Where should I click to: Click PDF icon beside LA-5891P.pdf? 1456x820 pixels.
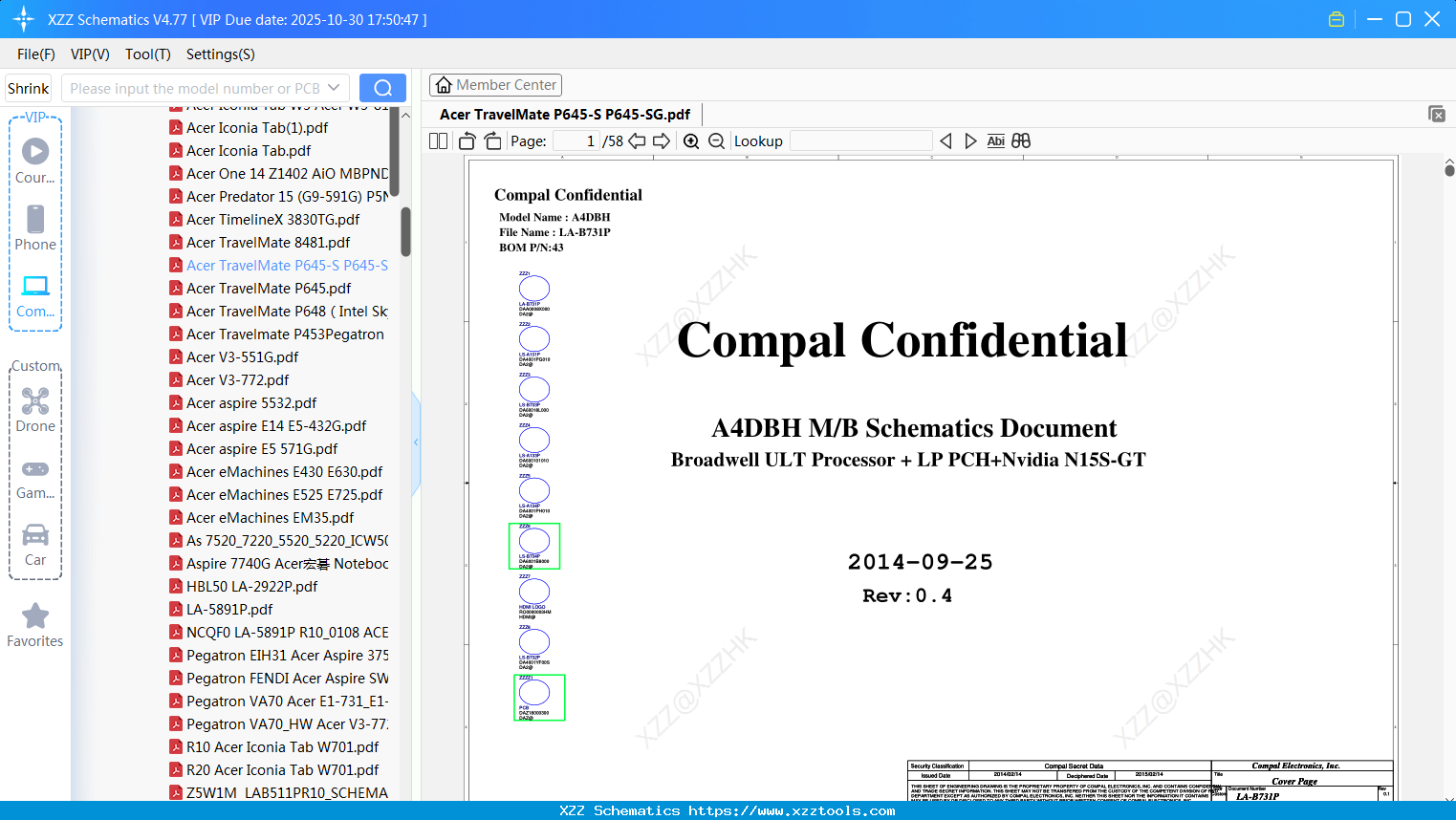pyautogui.click(x=176, y=609)
